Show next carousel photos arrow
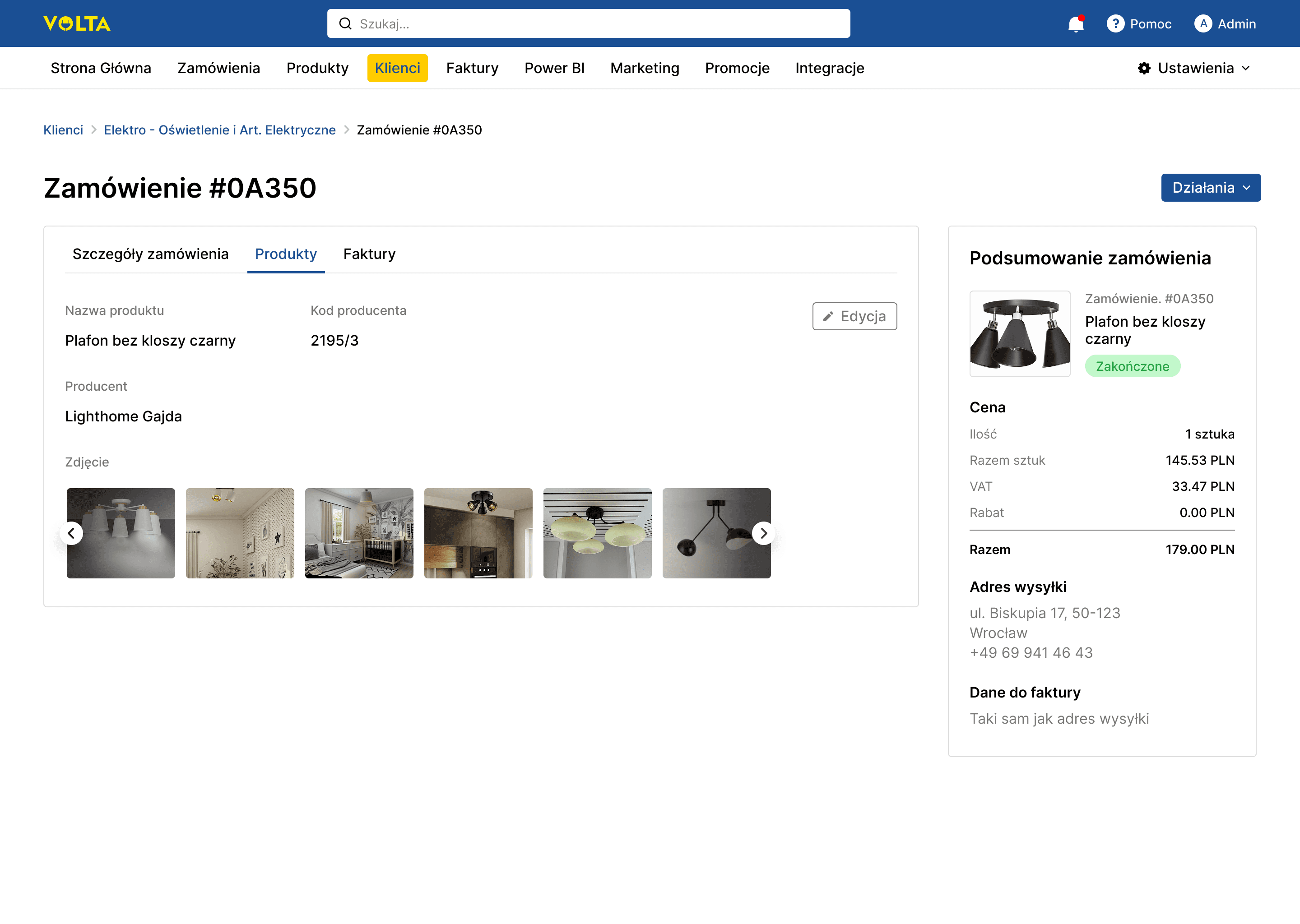Viewport: 1300px width, 924px height. [x=763, y=533]
